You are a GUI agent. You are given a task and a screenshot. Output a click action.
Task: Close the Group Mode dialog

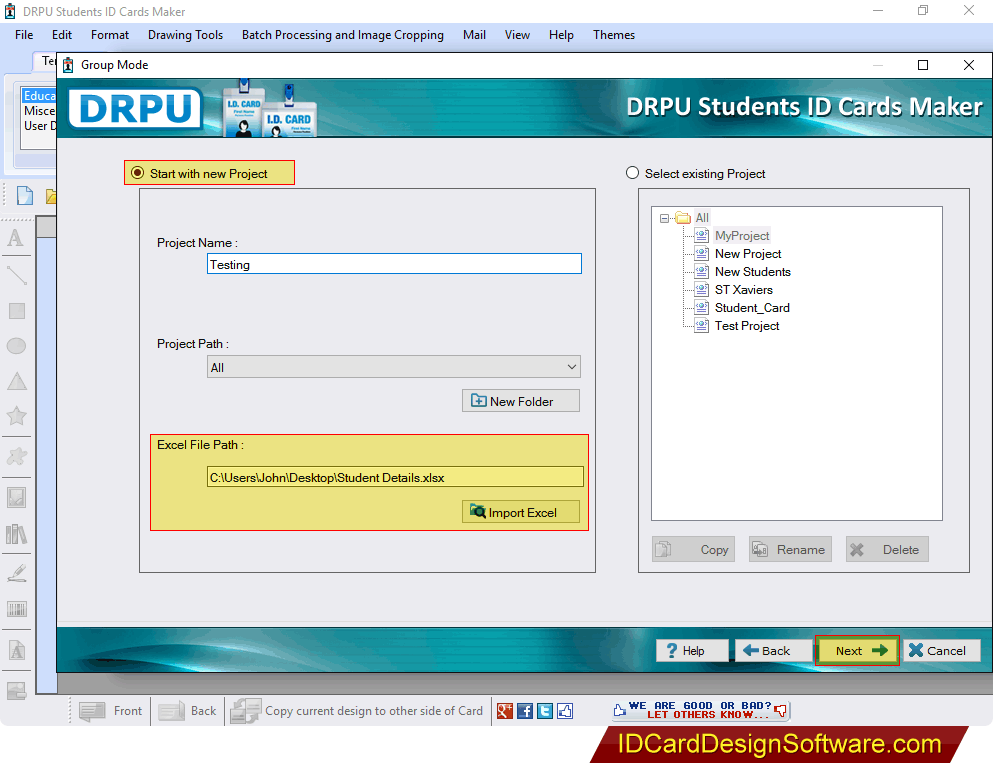[968, 65]
